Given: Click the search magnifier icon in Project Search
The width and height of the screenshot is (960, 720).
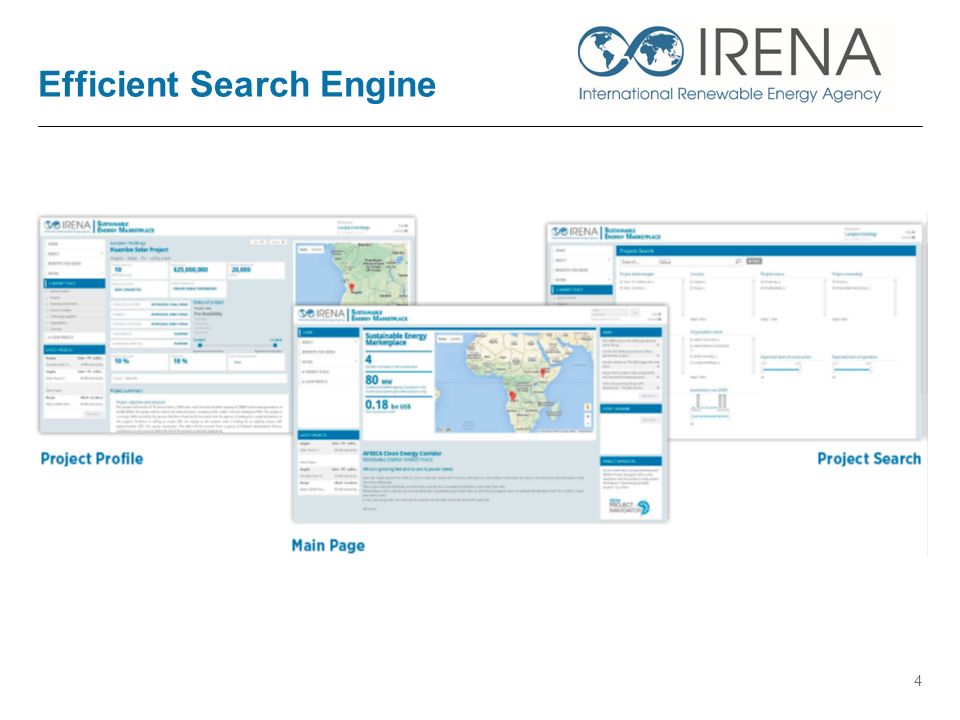Looking at the screenshot, I should coord(738,261).
